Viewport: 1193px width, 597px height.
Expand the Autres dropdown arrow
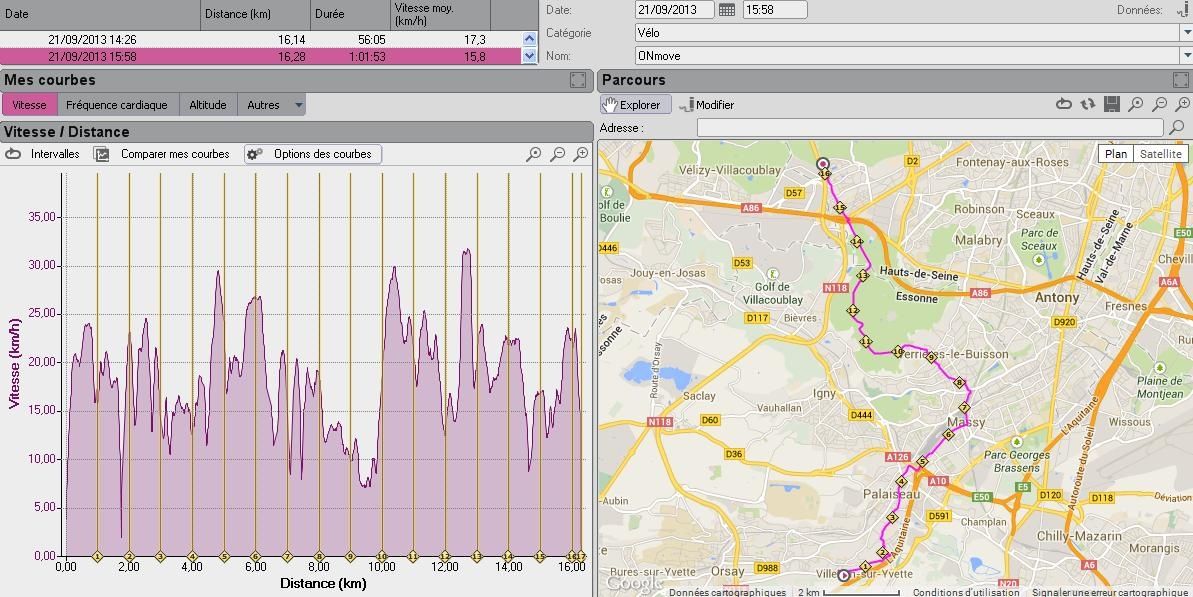(298, 105)
